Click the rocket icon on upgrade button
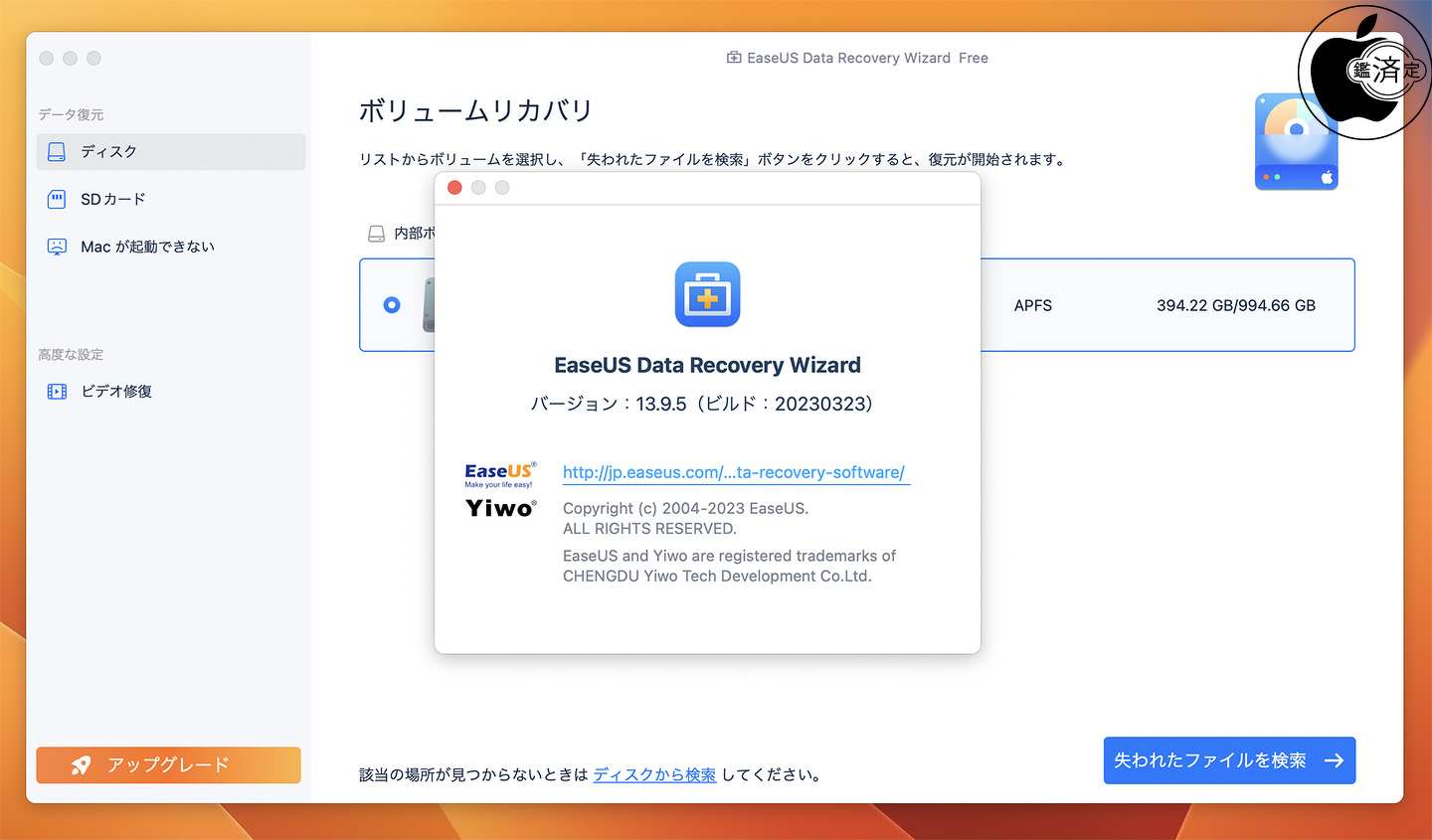1432x840 pixels. pyautogui.click(x=81, y=764)
